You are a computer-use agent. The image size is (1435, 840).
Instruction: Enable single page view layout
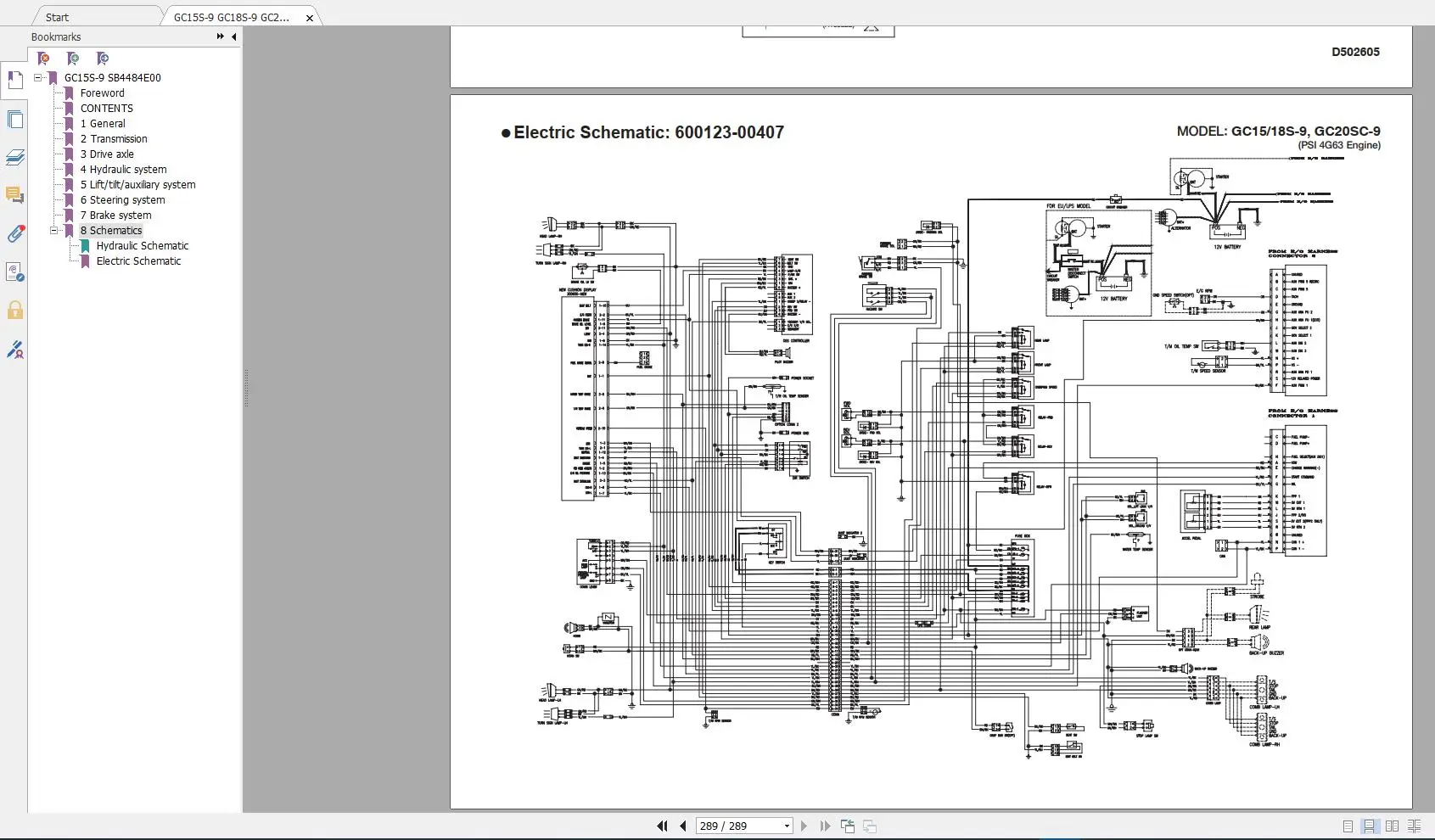[1348, 826]
